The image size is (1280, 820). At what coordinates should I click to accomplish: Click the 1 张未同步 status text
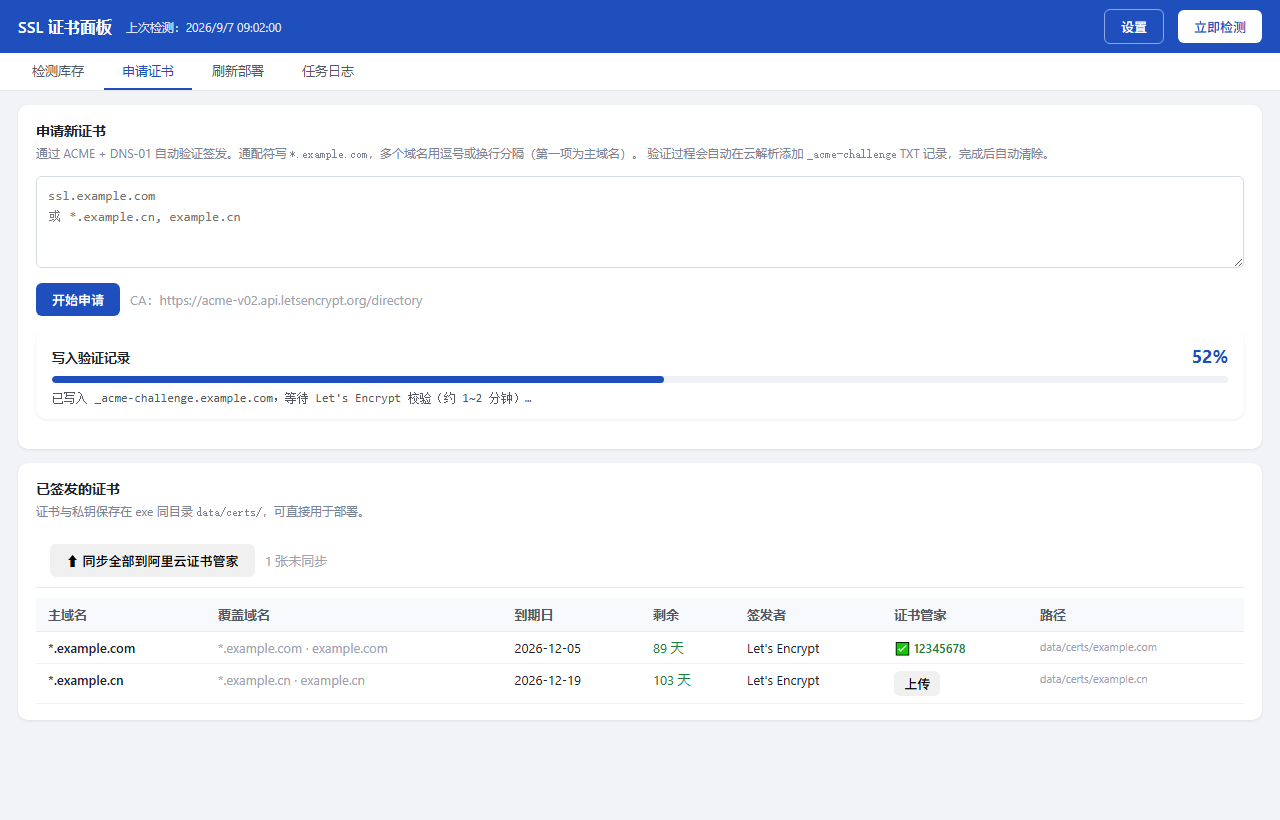pyautogui.click(x=296, y=561)
